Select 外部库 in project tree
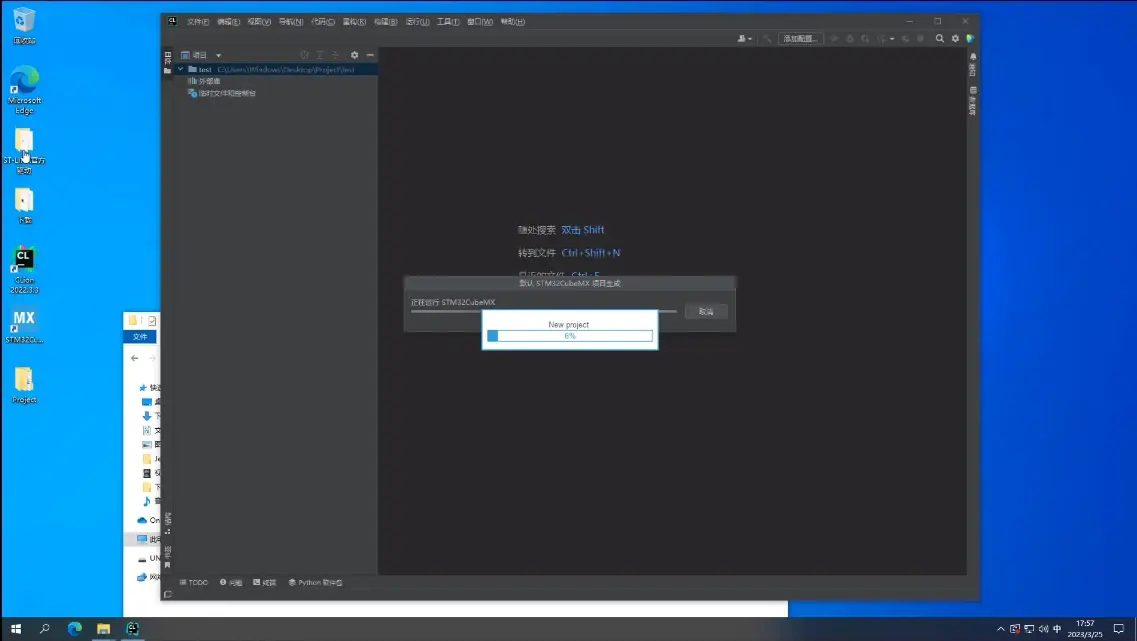1137x641 pixels. tap(204, 81)
